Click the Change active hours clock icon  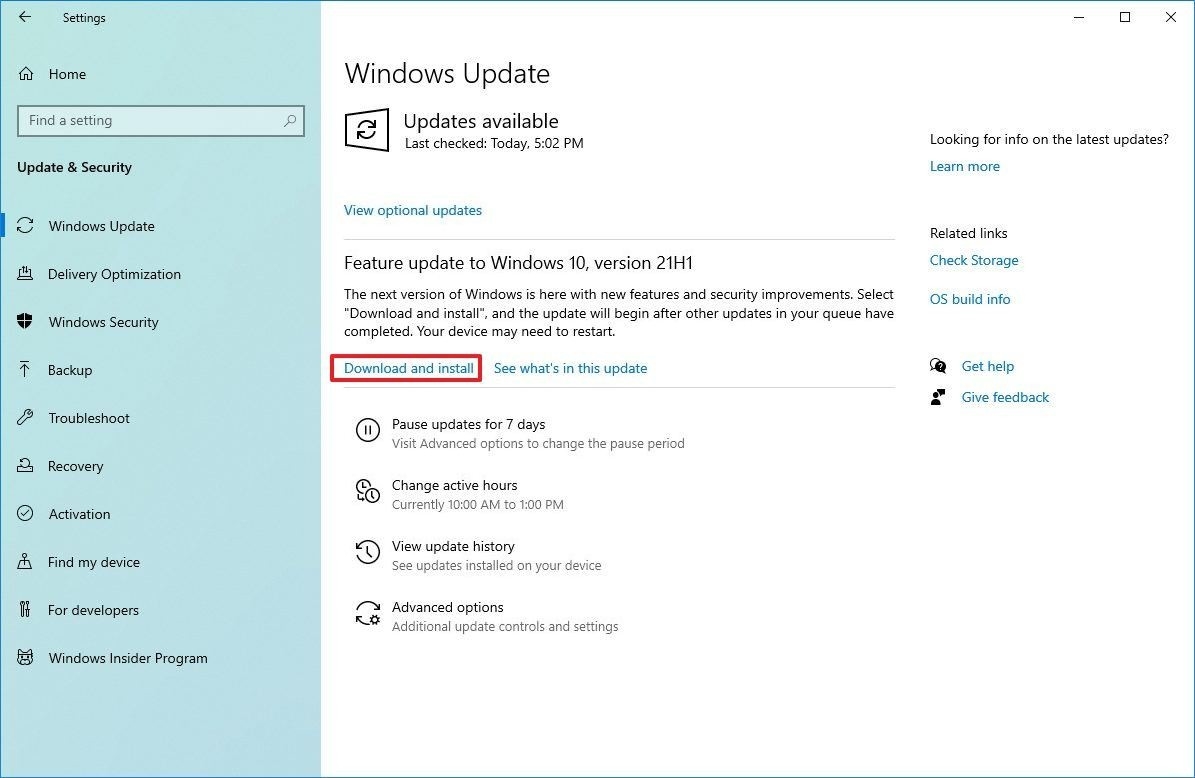coord(367,491)
